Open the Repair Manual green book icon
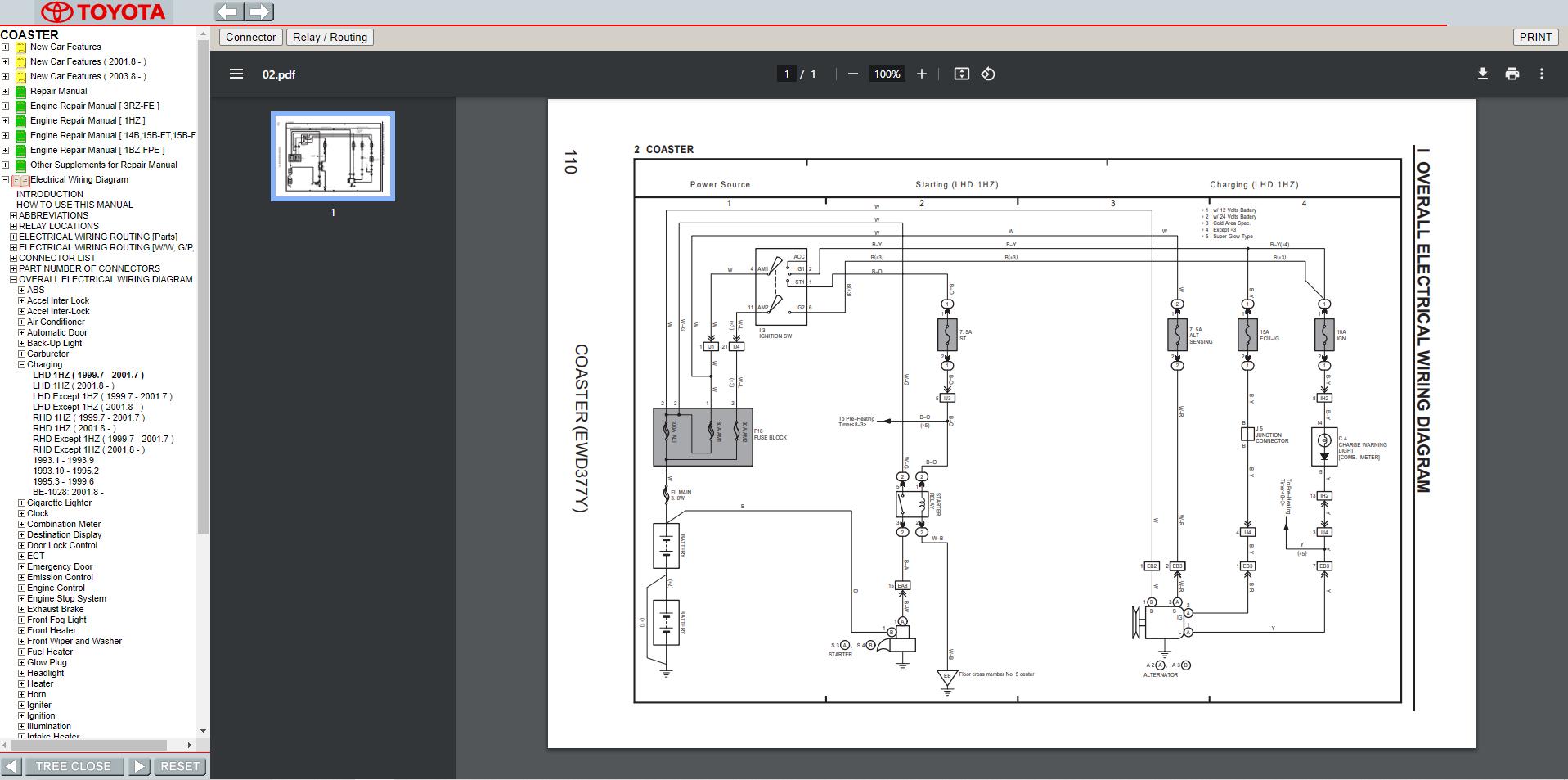Image resolution: width=1568 pixels, height=780 pixels. tap(21, 92)
